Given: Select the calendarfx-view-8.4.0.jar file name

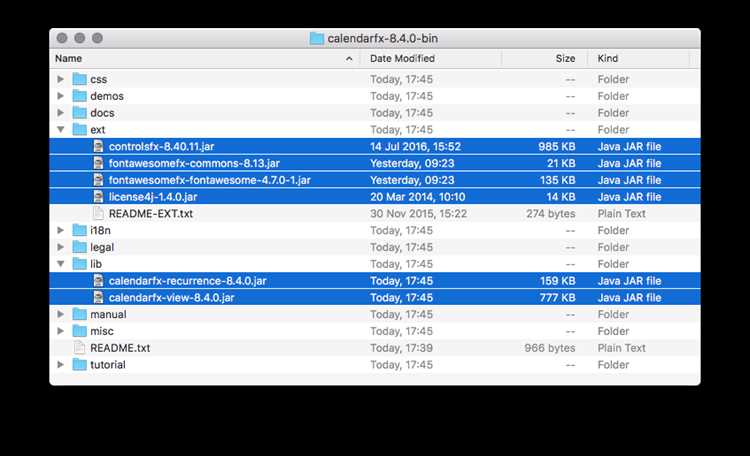Looking at the screenshot, I should pyautogui.click(x=171, y=297).
